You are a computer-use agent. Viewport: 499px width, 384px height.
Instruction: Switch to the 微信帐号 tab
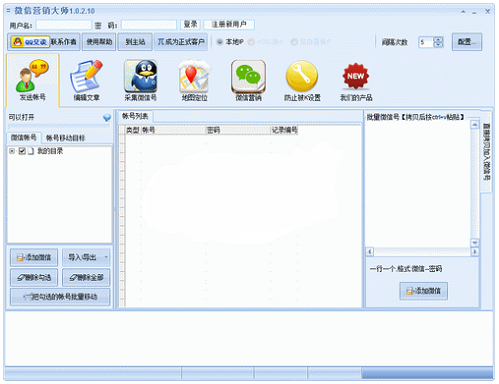click(24, 137)
